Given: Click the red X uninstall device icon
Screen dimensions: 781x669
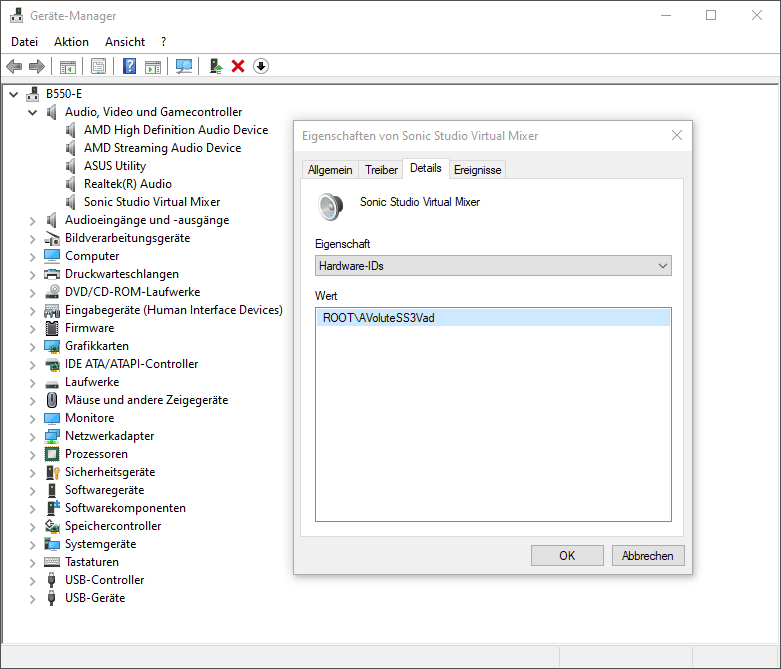Looking at the screenshot, I should (x=238, y=66).
